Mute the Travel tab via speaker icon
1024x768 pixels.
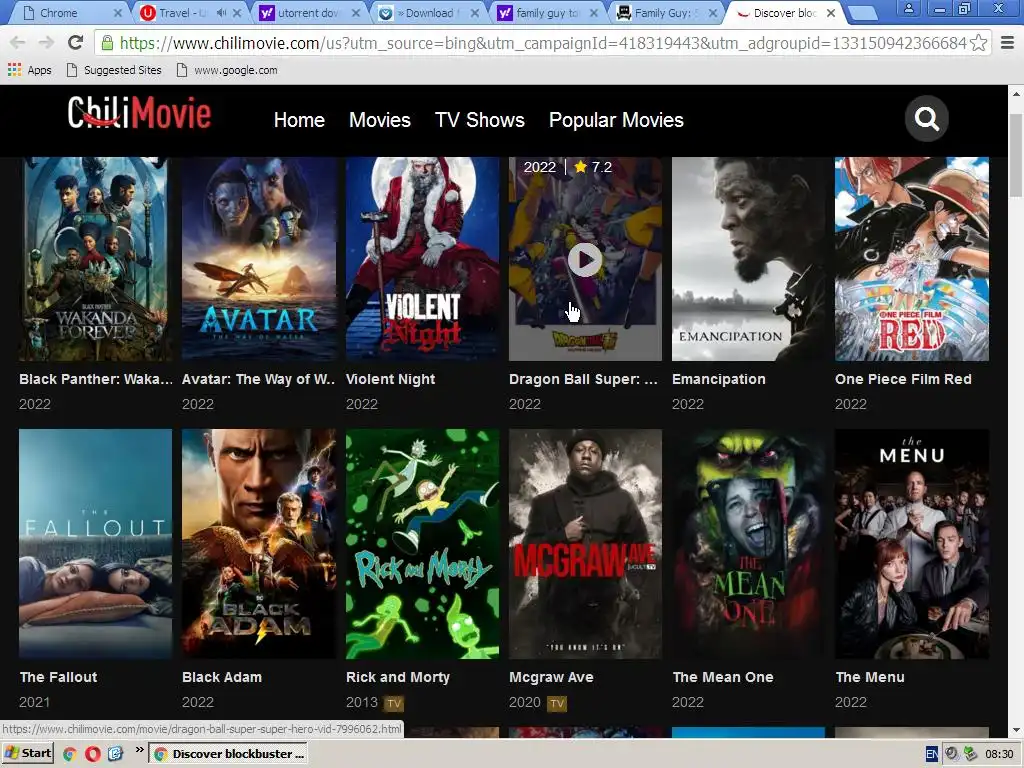pos(221,13)
